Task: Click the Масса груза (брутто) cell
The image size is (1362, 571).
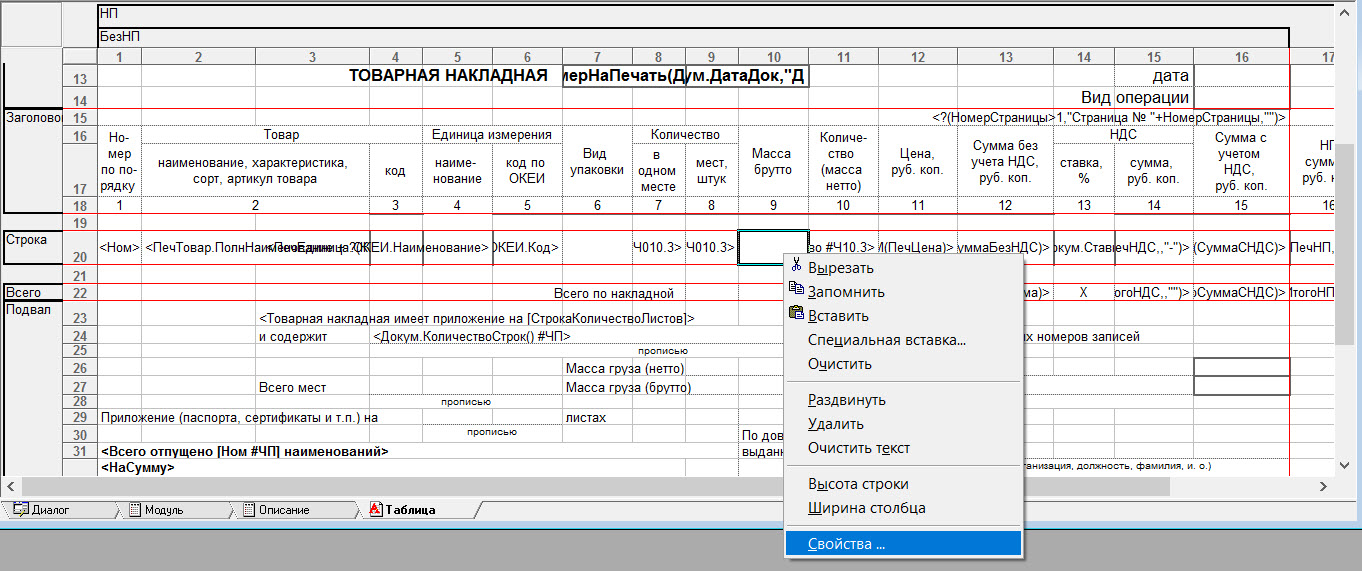Action: point(628,387)
